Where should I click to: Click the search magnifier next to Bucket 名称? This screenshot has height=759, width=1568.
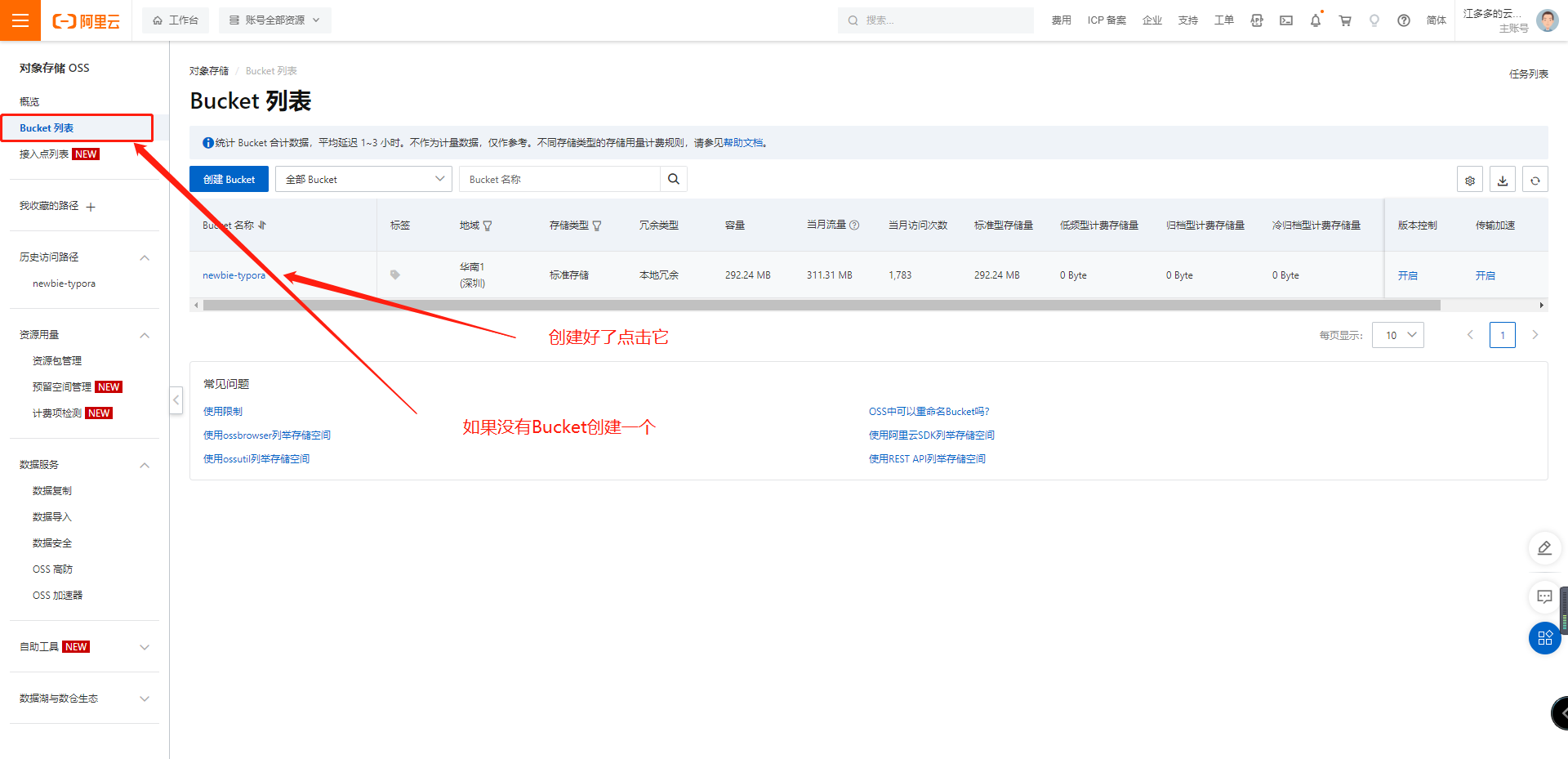click(x=674, y=179)
